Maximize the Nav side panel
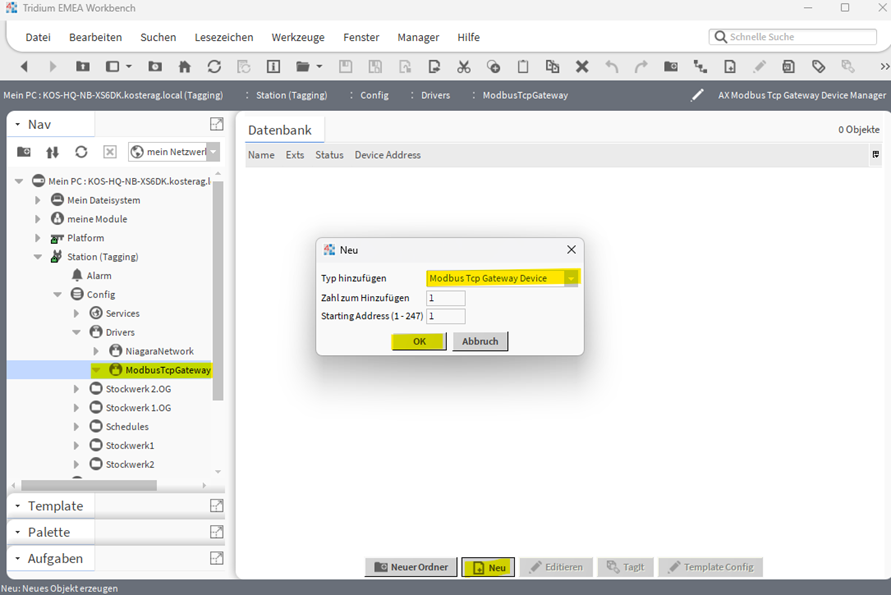Screen dimensions: 891x595 (216, 124)
